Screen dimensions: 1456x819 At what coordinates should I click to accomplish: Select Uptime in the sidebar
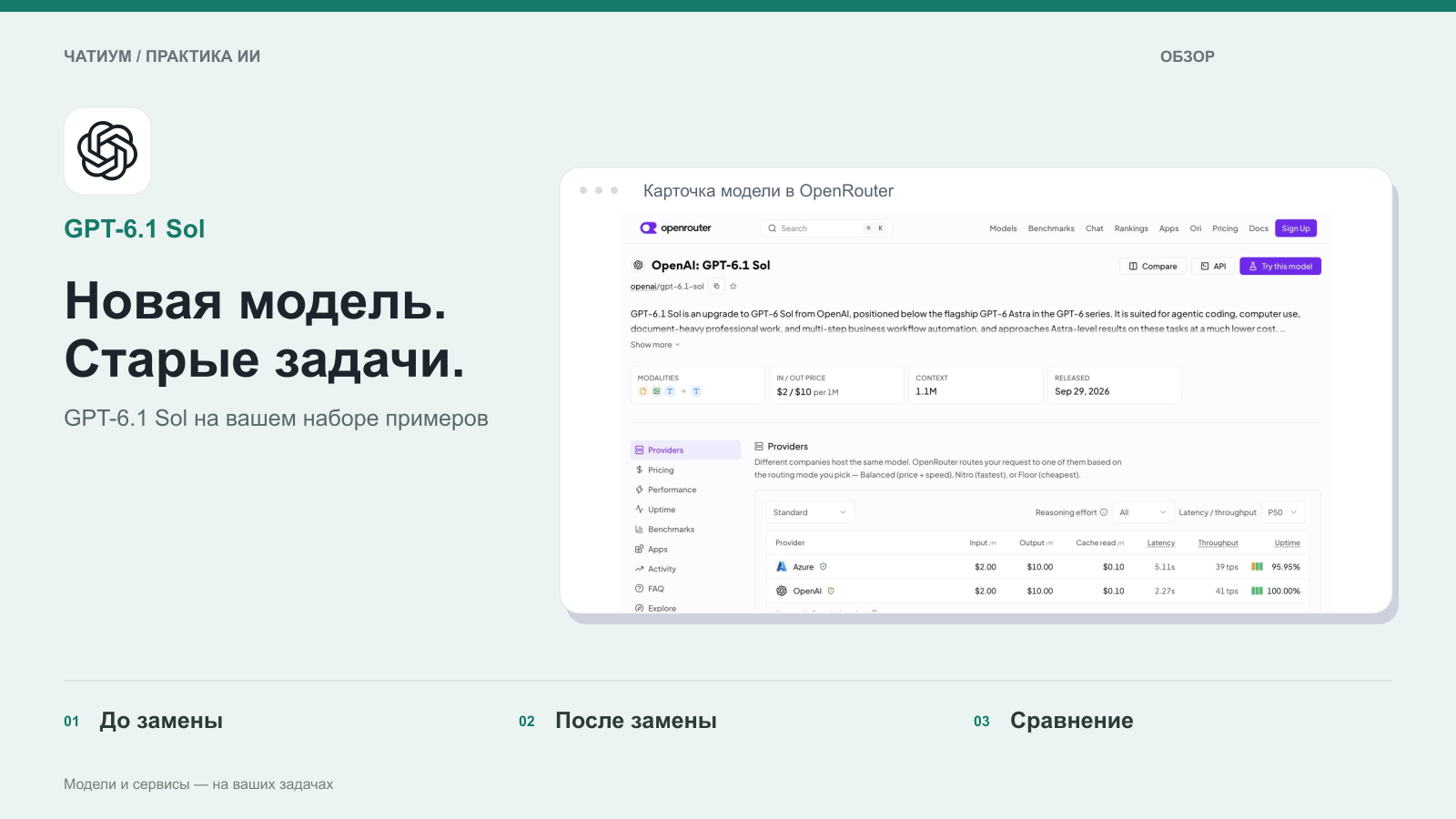point(686,510)
